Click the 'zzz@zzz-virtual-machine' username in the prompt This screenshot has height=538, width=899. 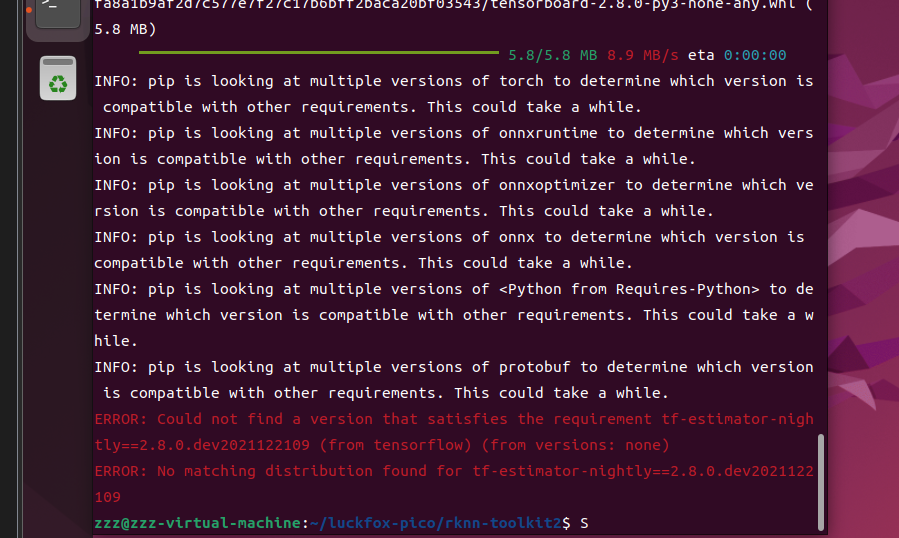point(197,523)
